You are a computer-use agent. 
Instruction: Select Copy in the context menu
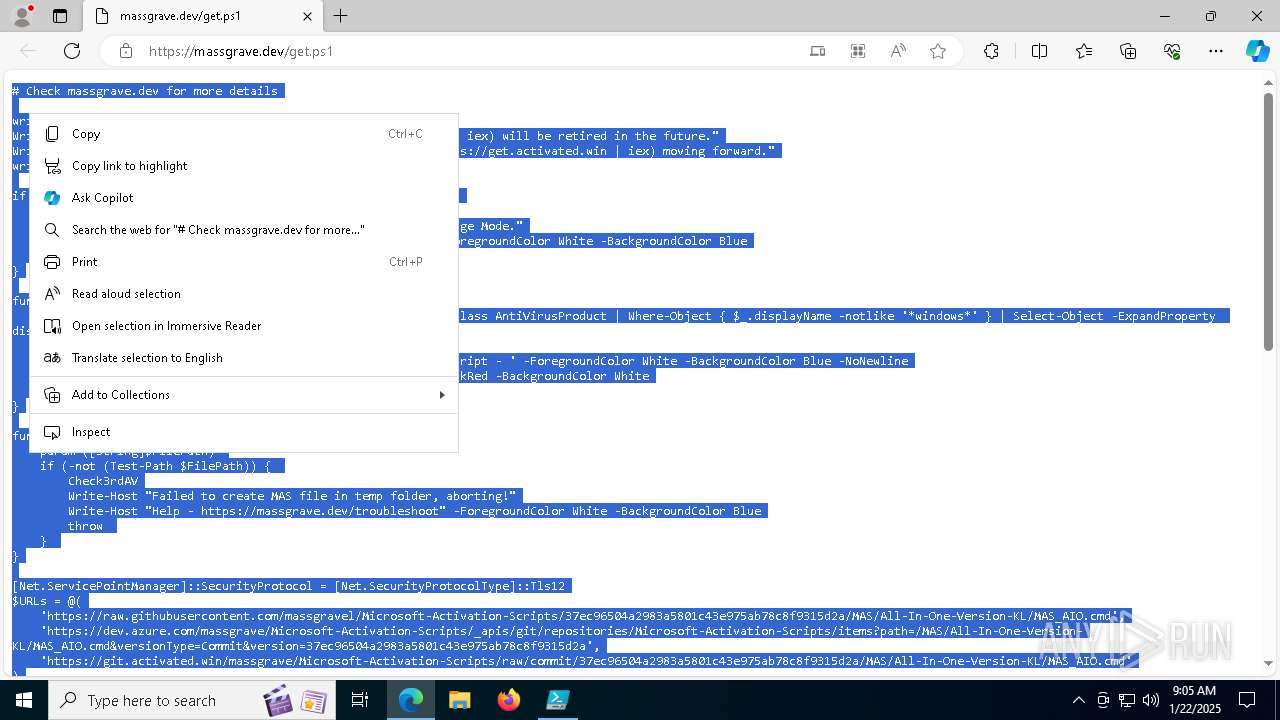(x=244, y=134)
